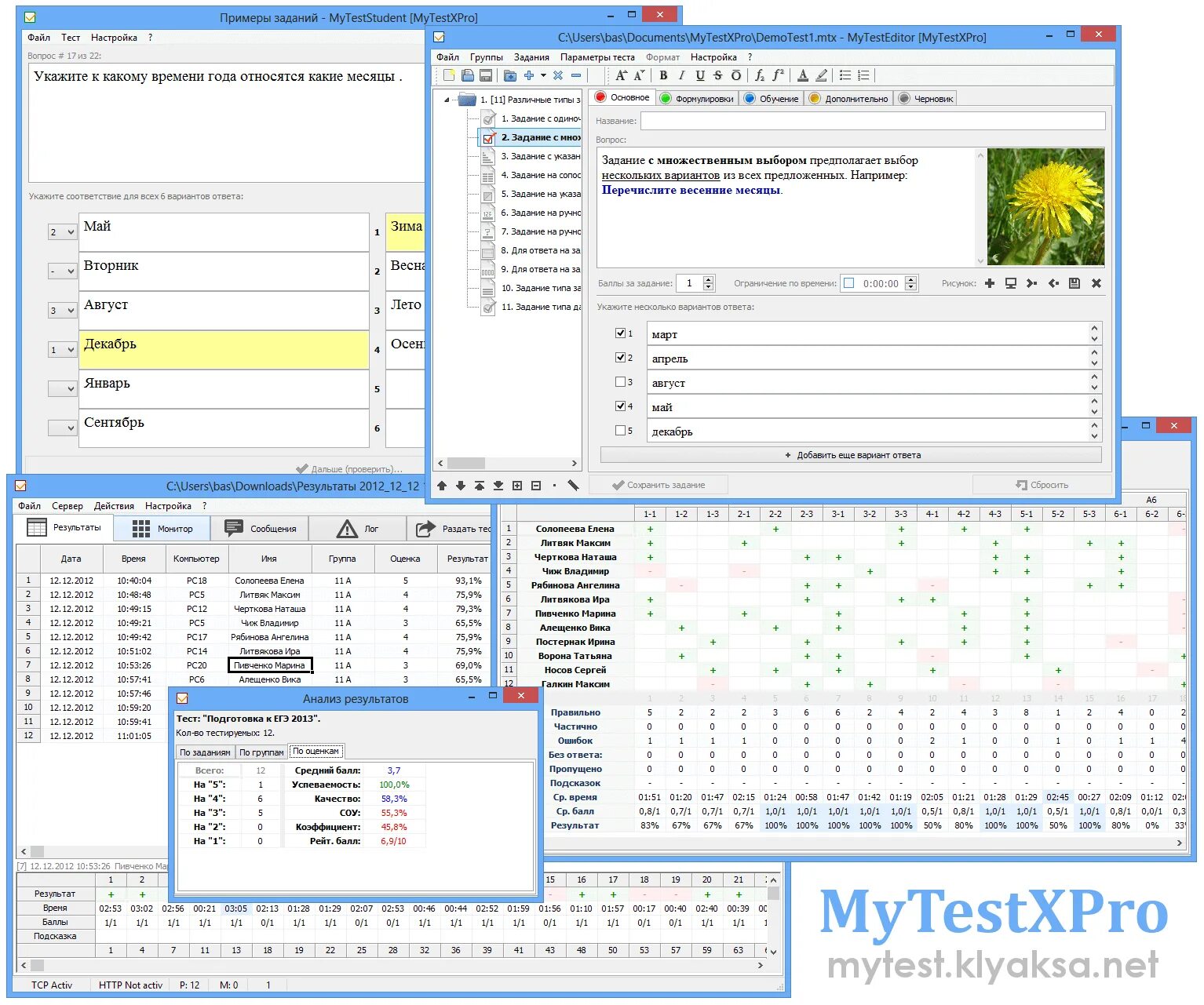This screenshot has width=1204, height=1005.
Task: Click the Сбросить button
Action: click(x=1042, y=485)
